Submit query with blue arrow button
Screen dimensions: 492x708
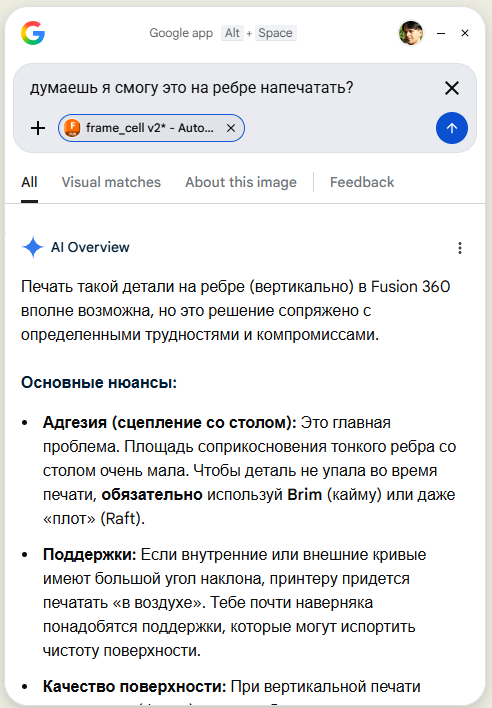pos(451,128)
